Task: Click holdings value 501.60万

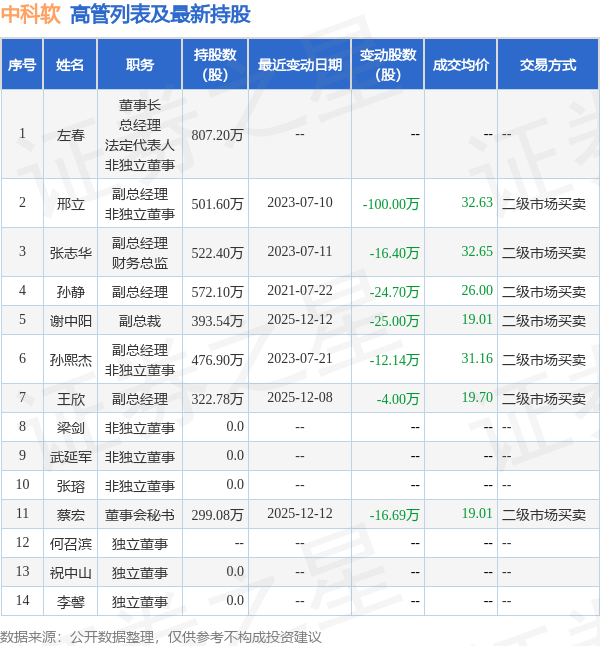Action: tap(217, 204)
